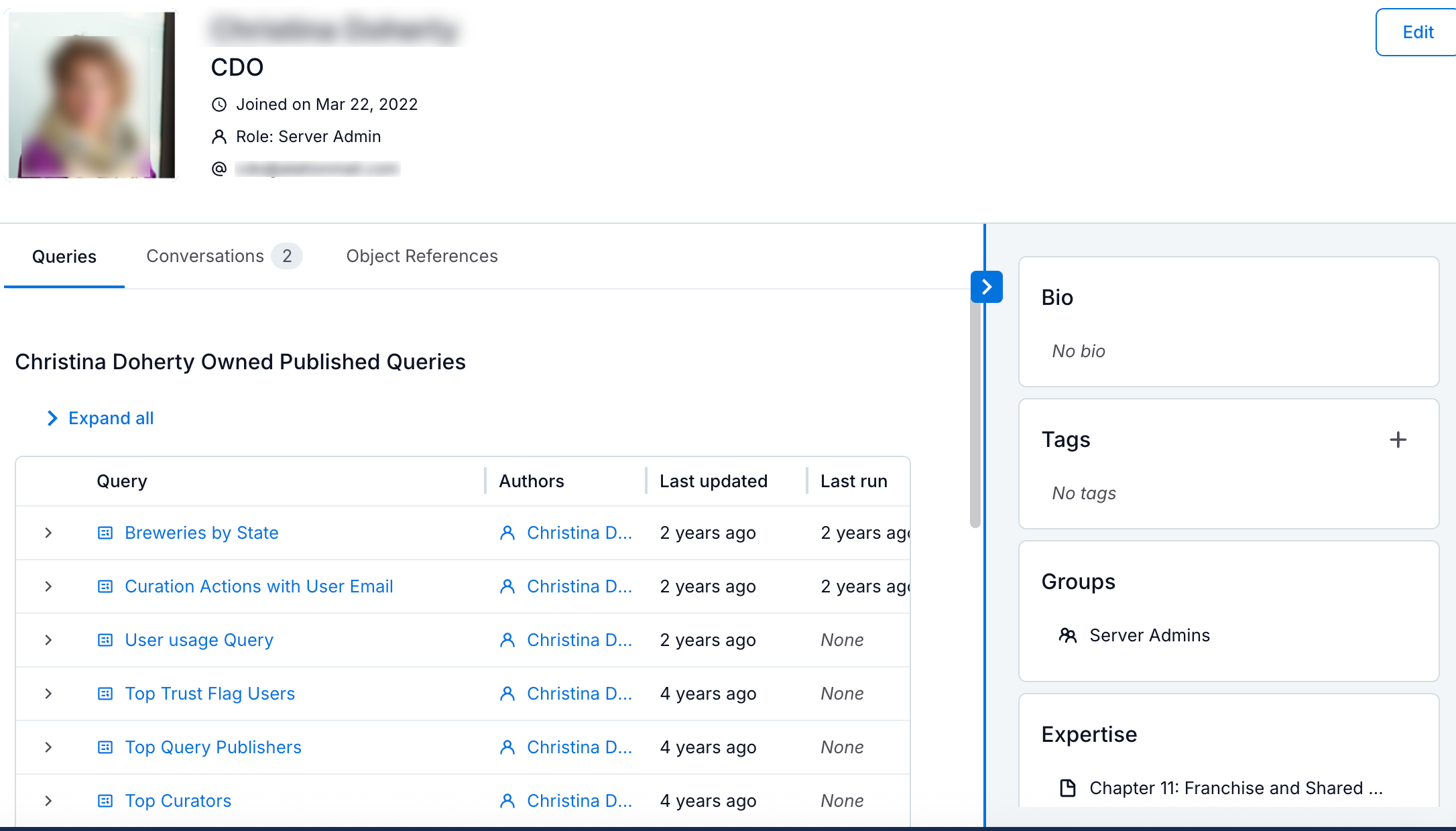Click the author icon in Top Curators row
The width and height of the screenshot is (1456, 831).
[507, 801]
